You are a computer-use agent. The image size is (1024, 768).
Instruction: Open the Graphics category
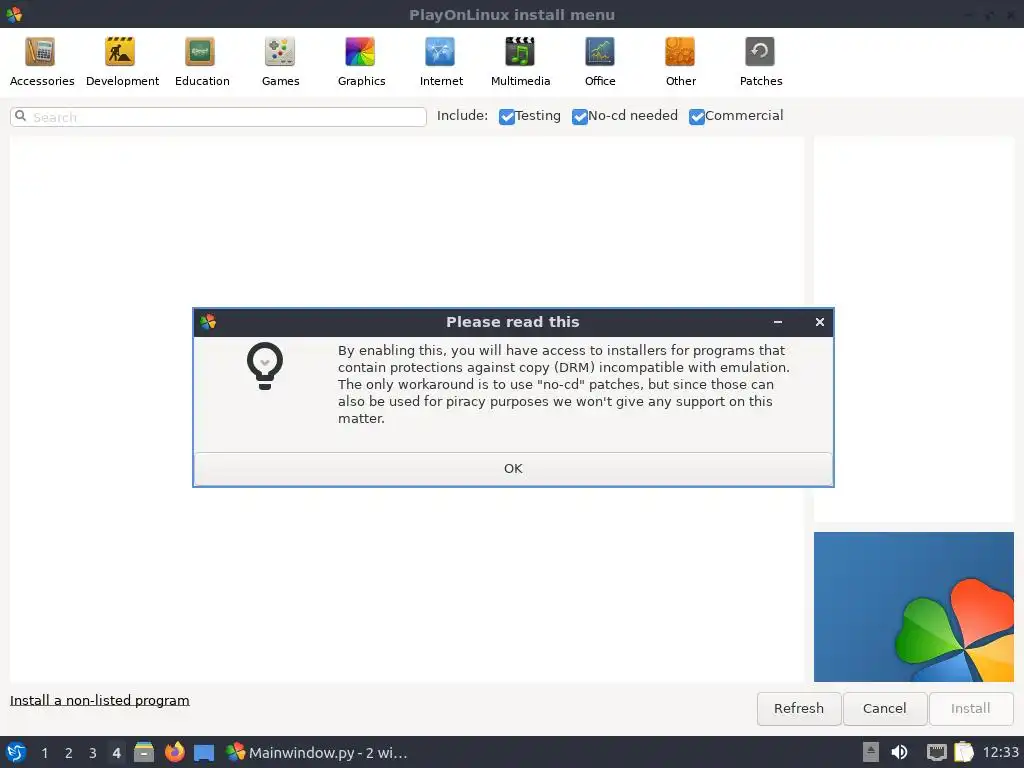361,62
